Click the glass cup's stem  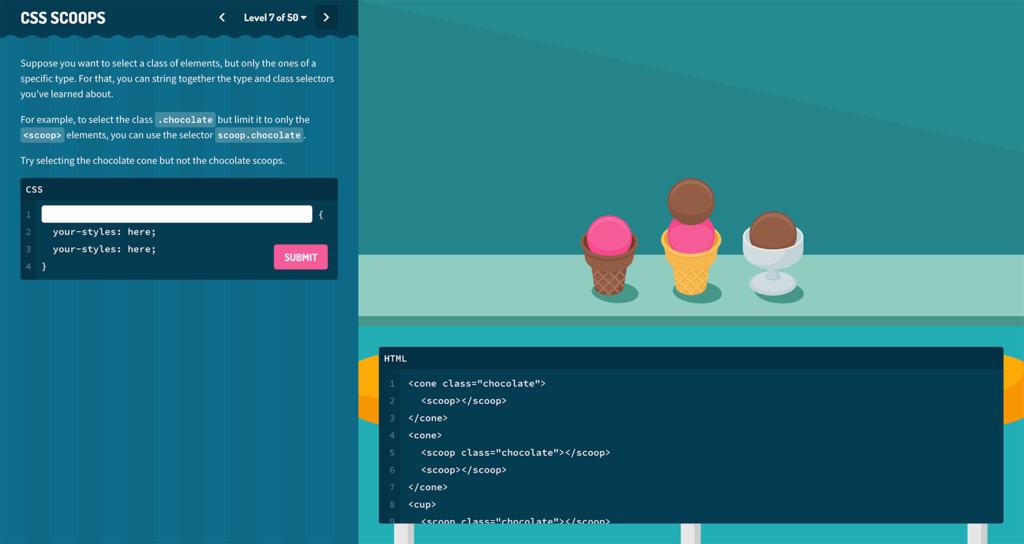click(773, 277)
